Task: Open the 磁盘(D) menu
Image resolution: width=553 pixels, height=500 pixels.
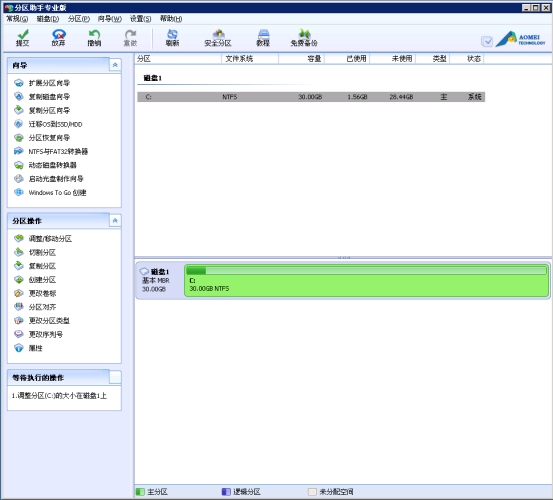Action: pos(48,19)
